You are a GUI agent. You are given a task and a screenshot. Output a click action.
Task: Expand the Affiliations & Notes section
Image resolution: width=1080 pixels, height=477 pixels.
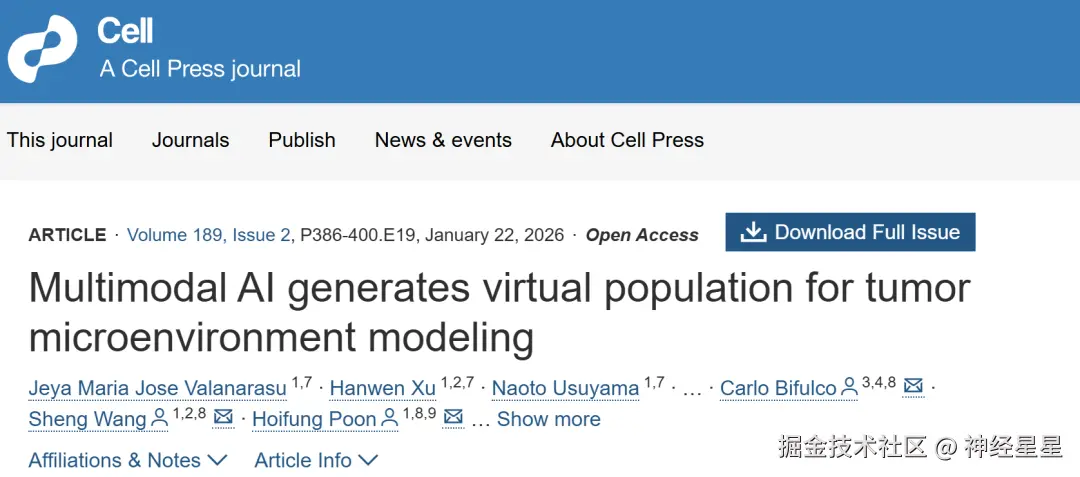[x=128, y=460]
